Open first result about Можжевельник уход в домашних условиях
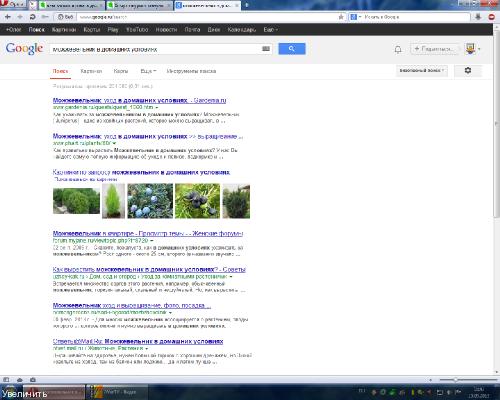This screenshot has width=500, height=400. (139, 100)
